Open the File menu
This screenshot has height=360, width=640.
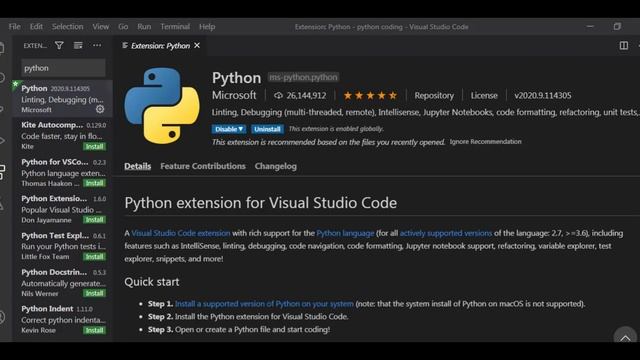click(14, 27)
